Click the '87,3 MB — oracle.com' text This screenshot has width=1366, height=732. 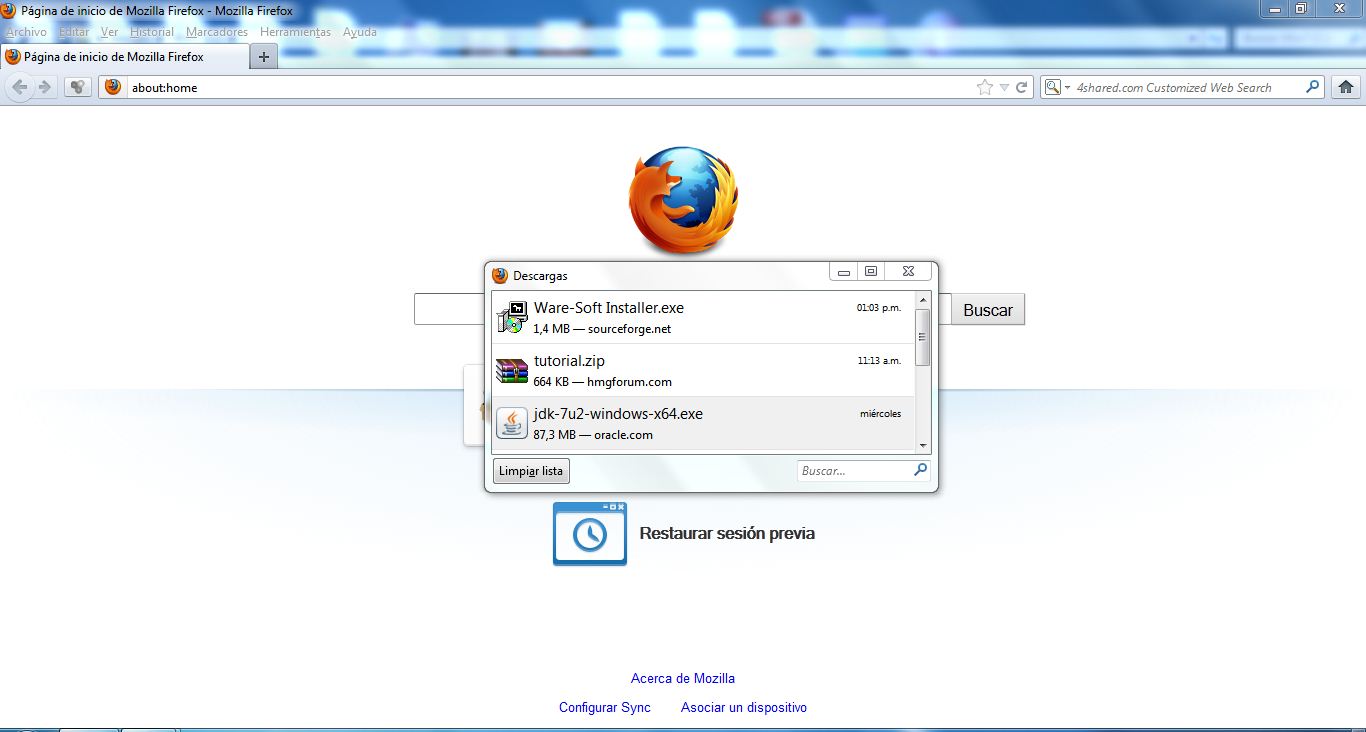pos(593,435)
